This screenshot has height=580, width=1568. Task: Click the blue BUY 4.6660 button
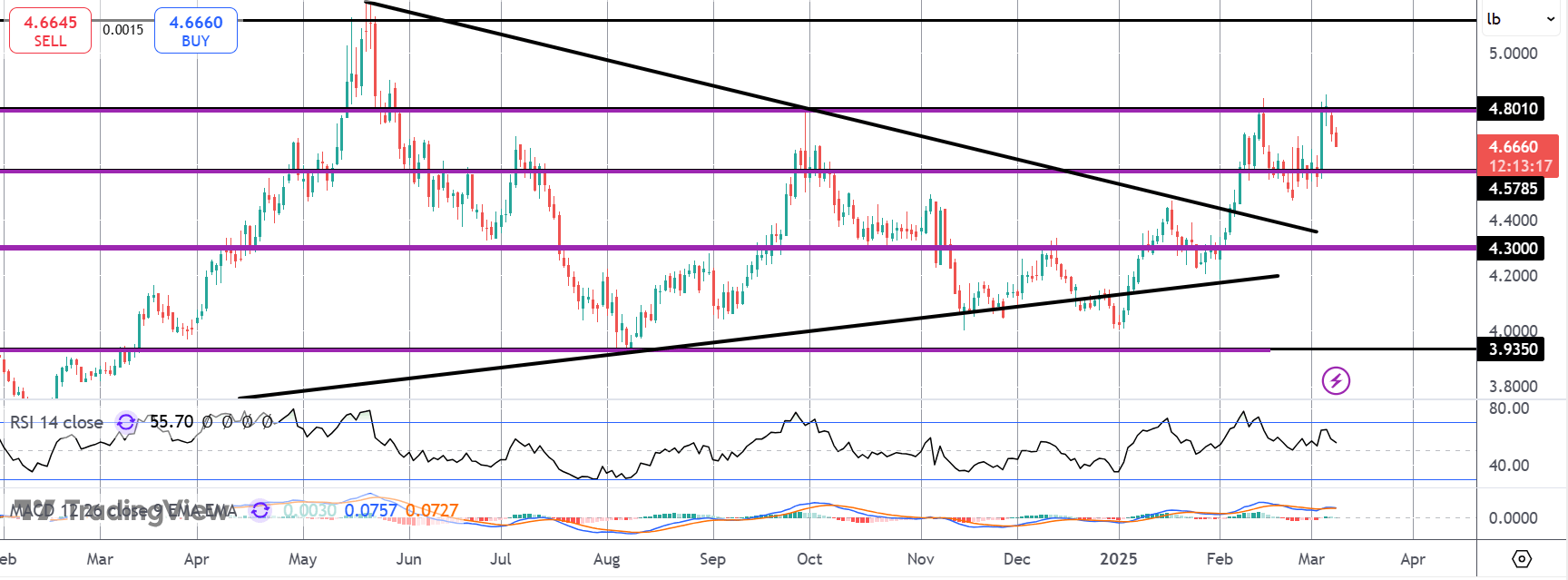coord(196,31)
